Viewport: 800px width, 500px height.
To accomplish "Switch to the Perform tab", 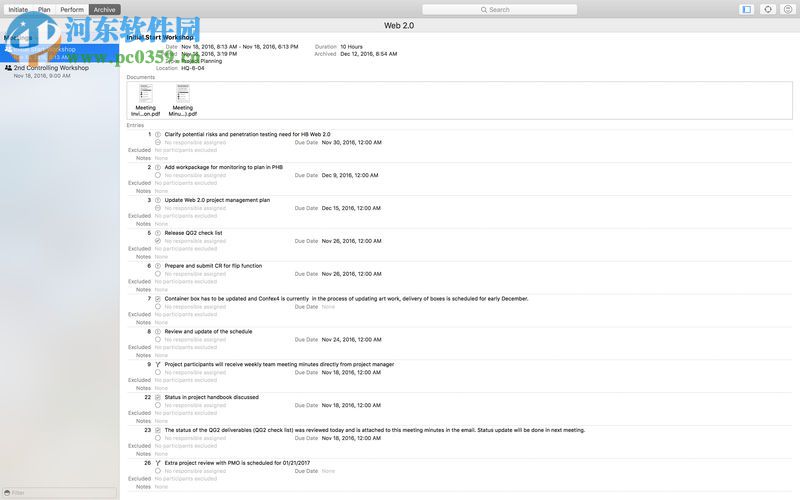I will (72, 10).
